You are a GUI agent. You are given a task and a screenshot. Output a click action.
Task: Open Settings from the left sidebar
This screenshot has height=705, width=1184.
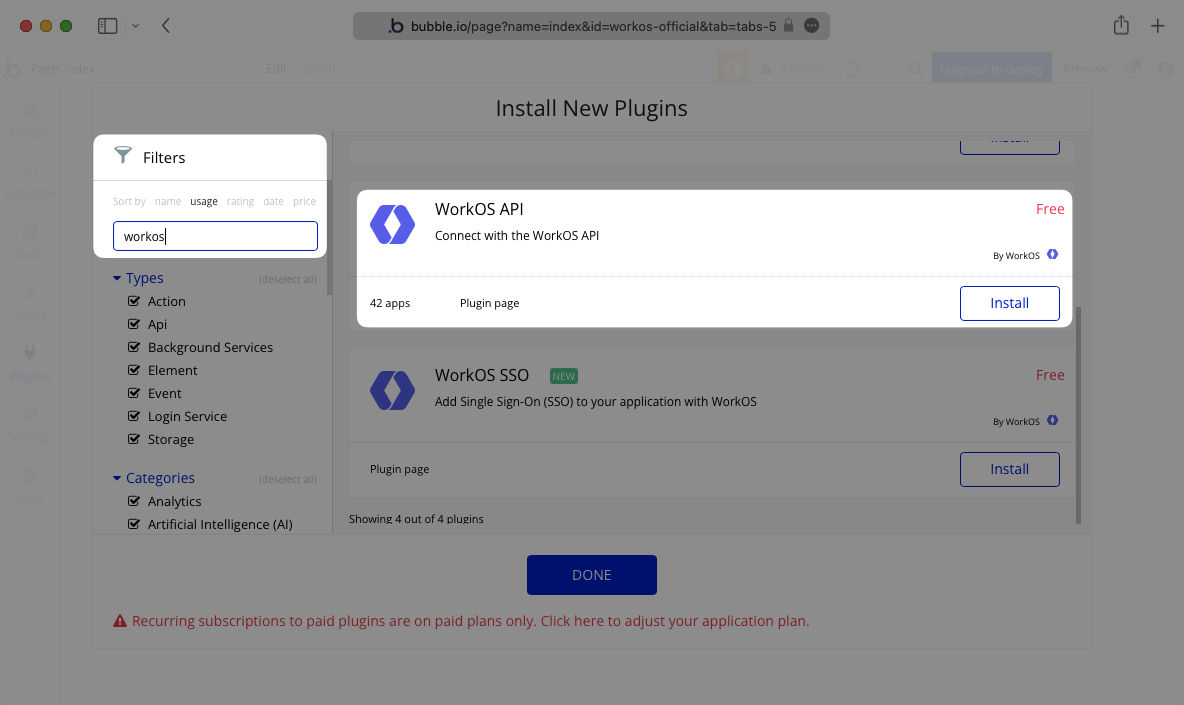click(30, 427)
